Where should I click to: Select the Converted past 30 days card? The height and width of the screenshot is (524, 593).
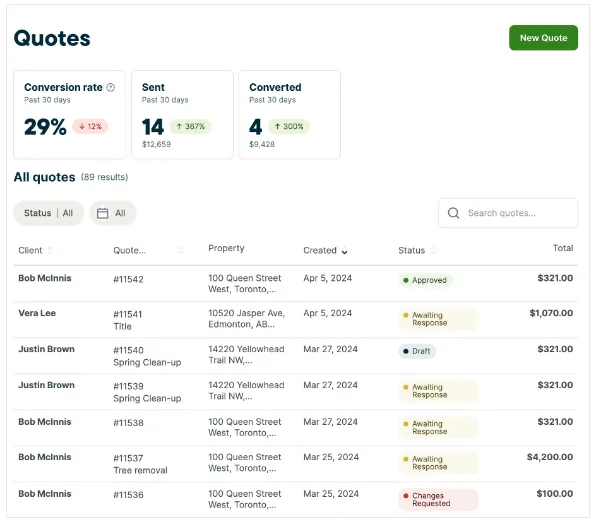click(x=290, y=115)
